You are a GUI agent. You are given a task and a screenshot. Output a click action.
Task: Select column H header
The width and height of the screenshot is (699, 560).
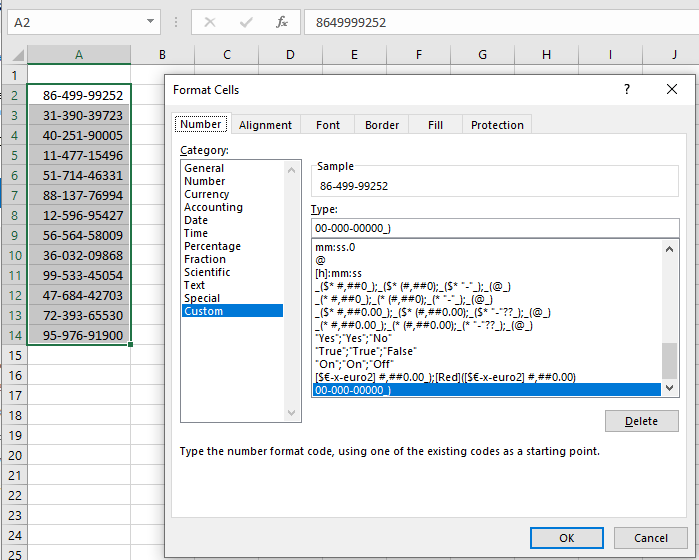546,55
